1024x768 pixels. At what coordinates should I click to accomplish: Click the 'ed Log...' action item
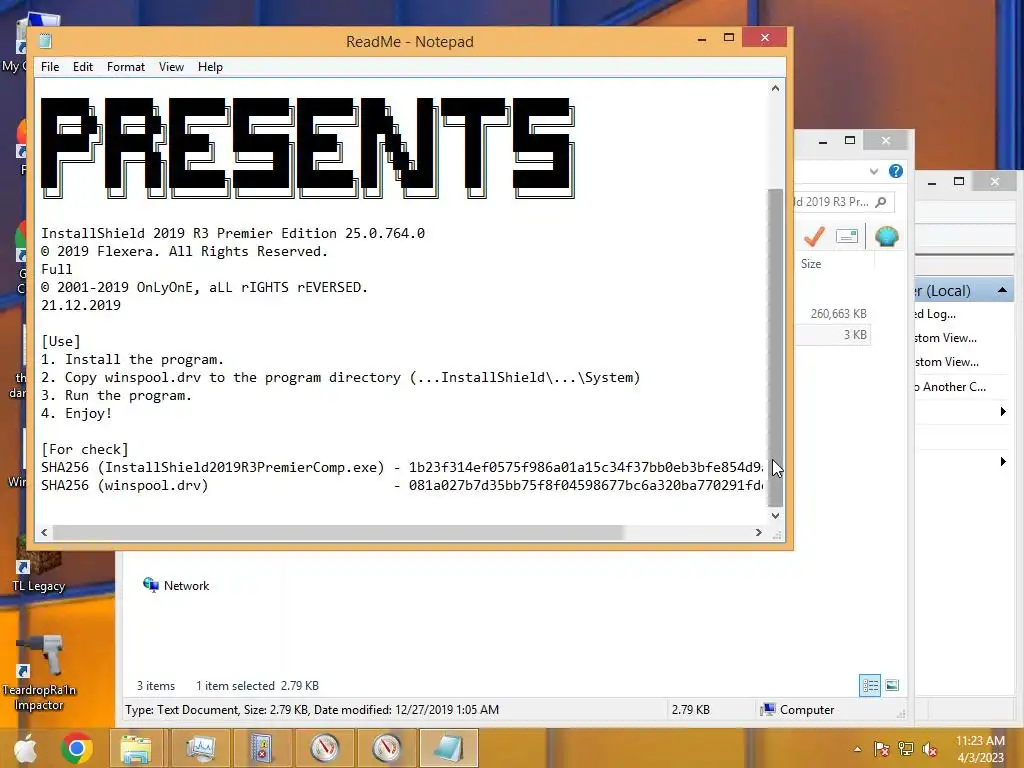tap(934, 314)
